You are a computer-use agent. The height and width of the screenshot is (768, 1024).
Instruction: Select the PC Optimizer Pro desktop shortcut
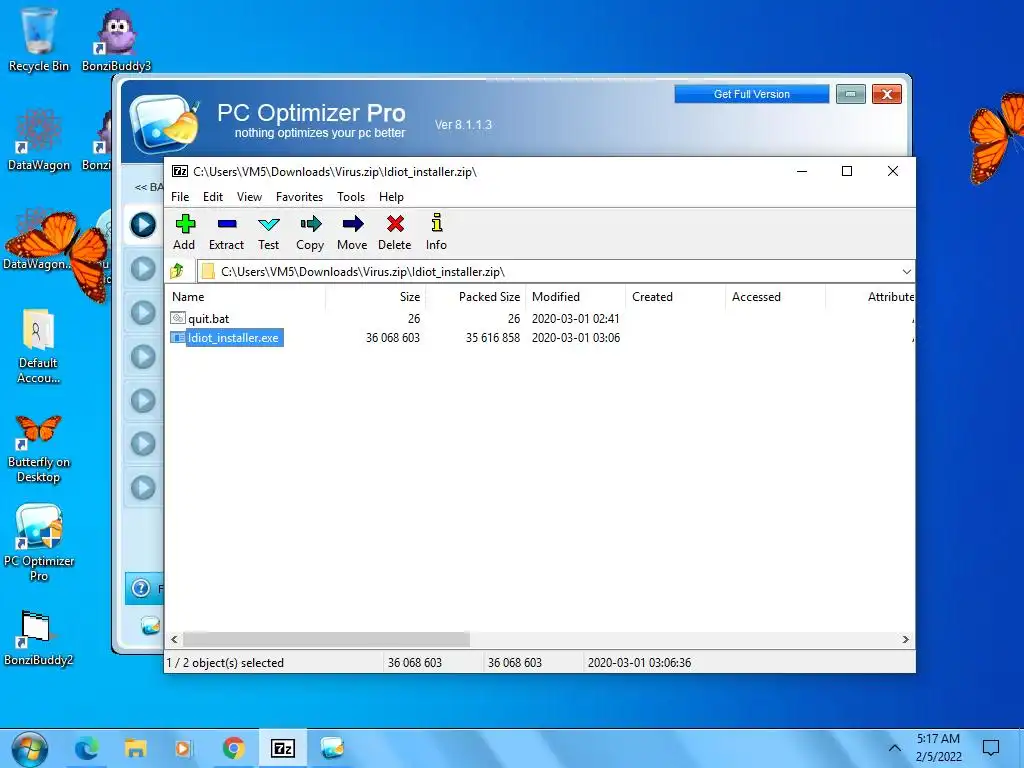(39, 542)
